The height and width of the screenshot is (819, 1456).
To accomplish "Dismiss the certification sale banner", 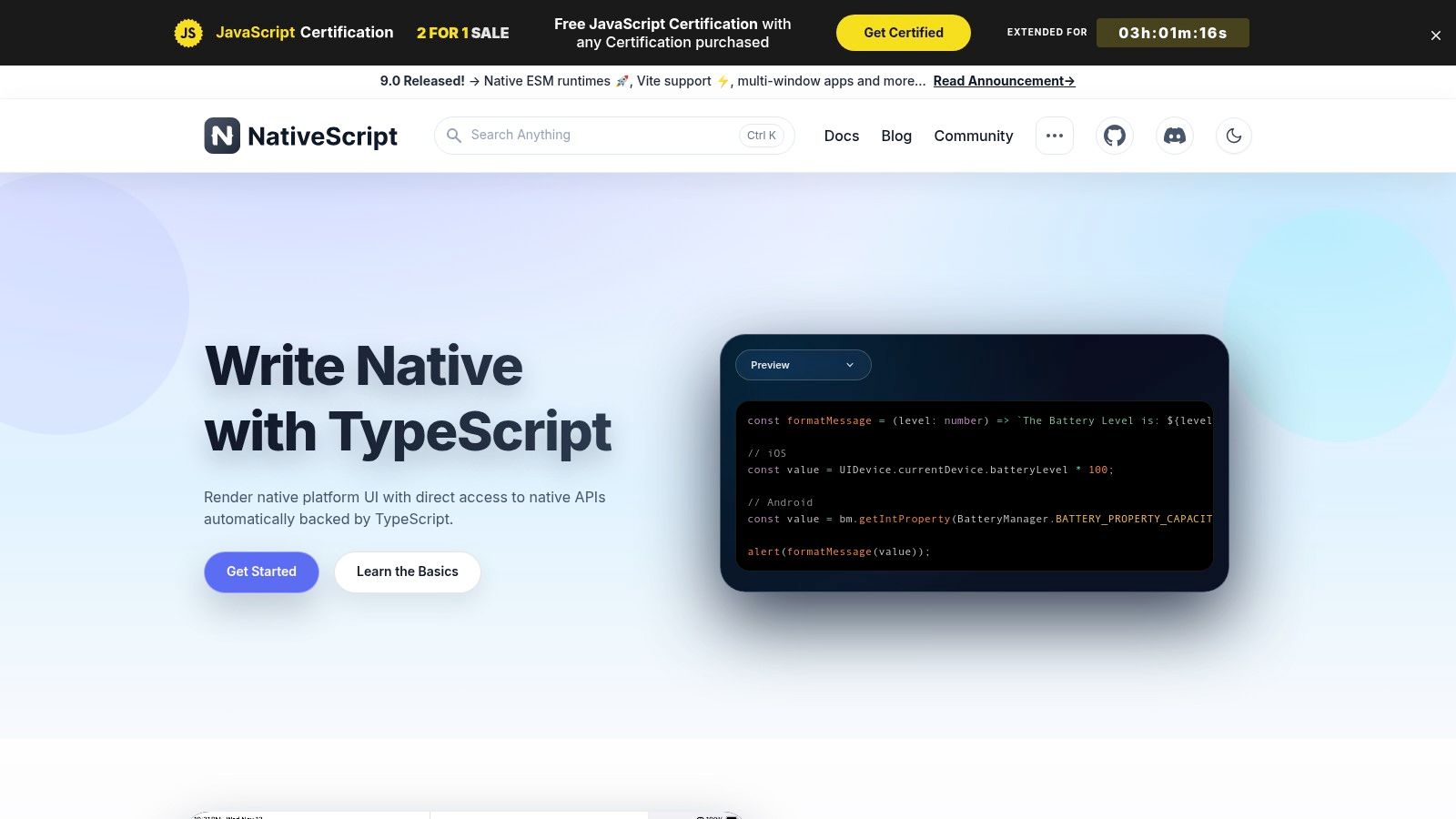I will 1435,35.
